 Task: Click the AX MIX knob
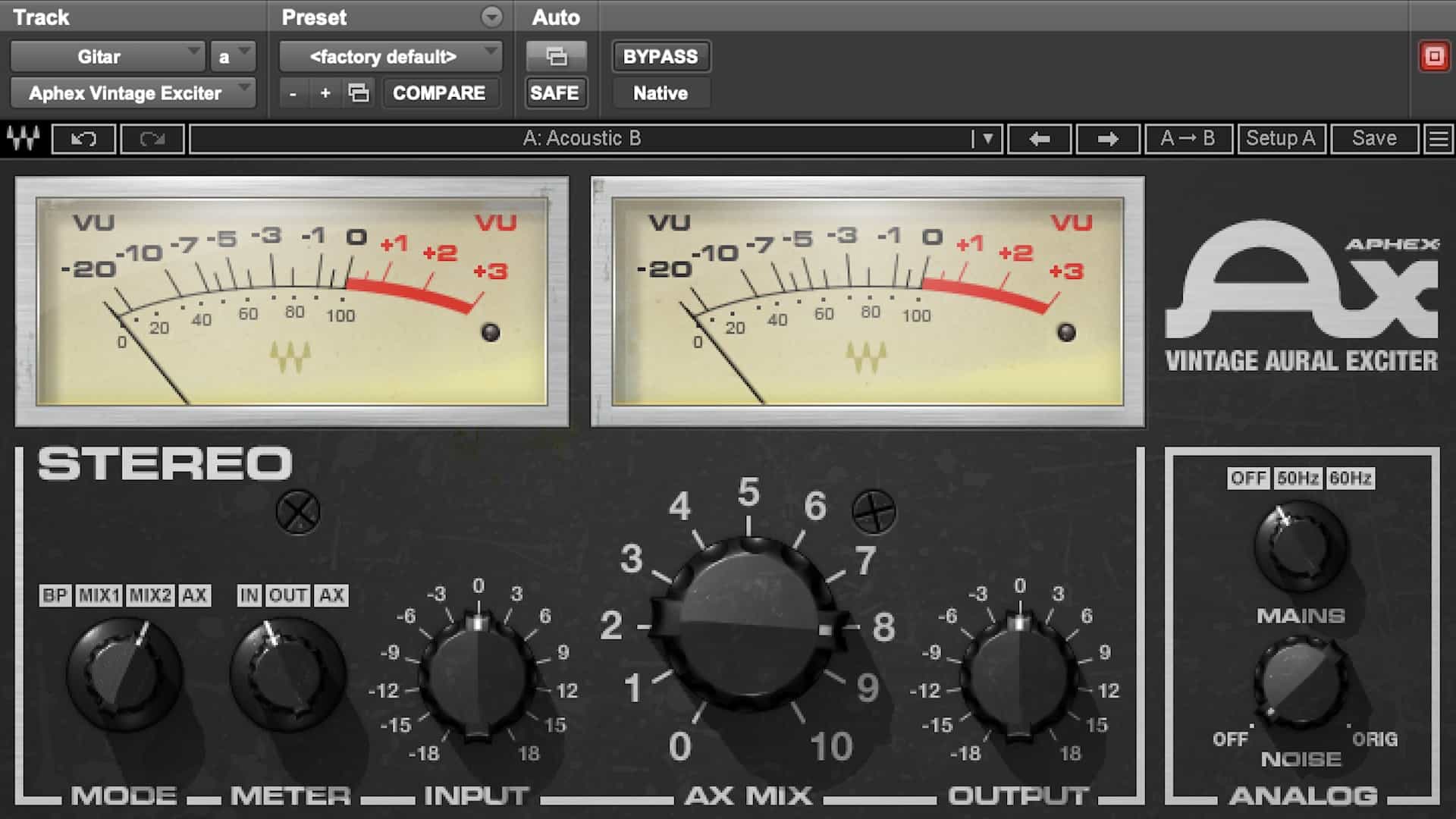[747, 629]
